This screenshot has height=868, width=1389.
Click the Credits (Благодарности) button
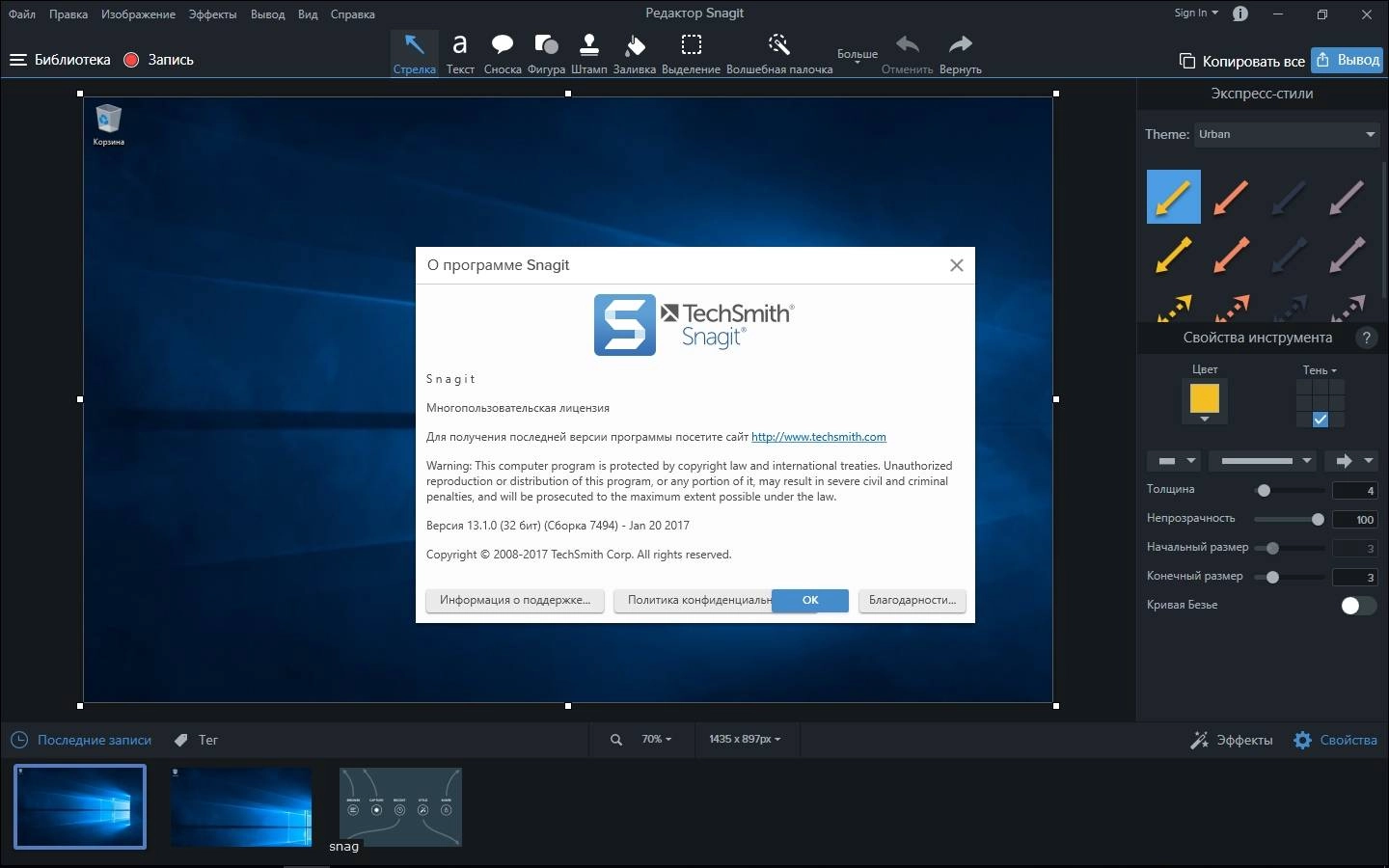click(x=912, y=600)
